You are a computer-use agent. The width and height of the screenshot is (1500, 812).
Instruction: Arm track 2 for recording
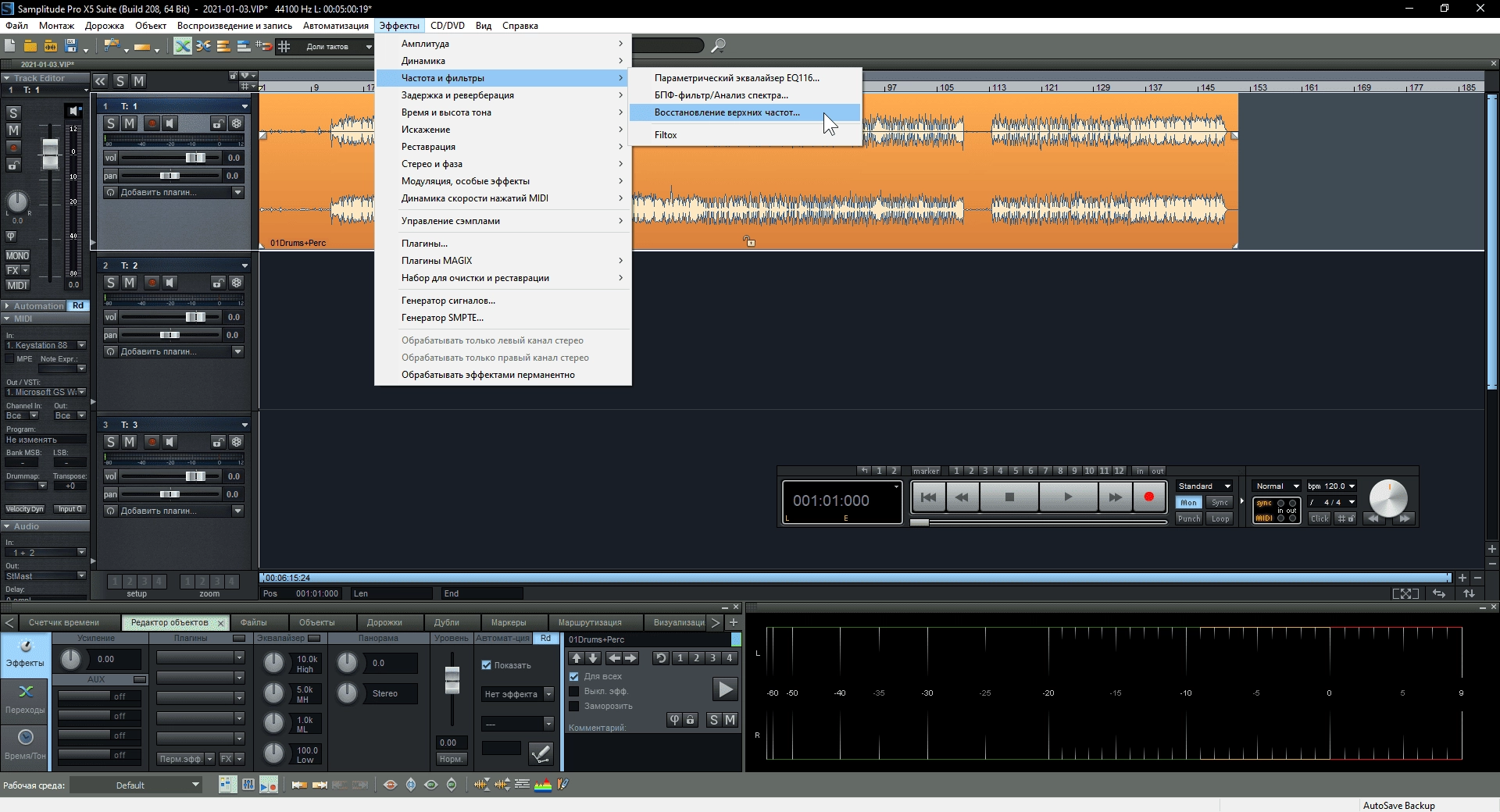click(x=152, y=283)
